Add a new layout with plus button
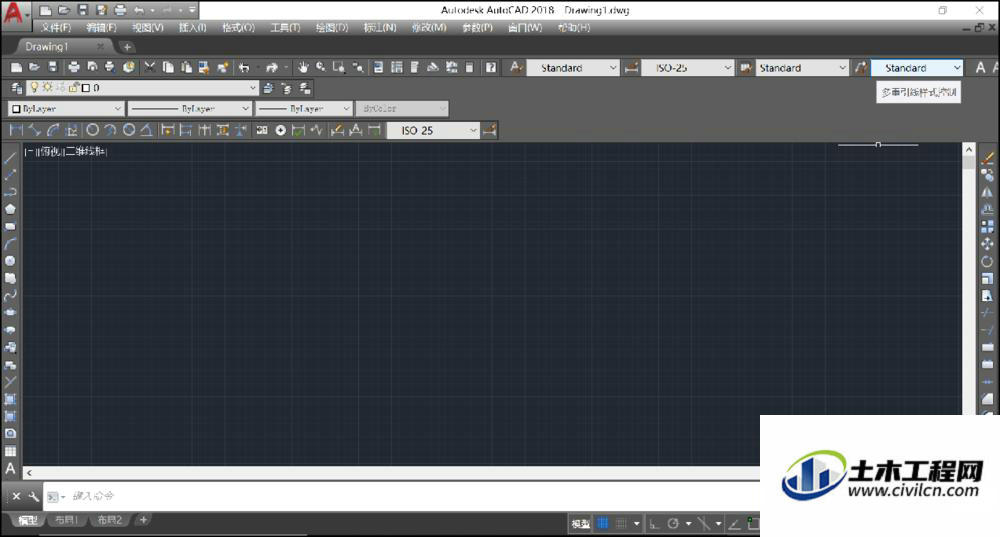 pos(143,520)
